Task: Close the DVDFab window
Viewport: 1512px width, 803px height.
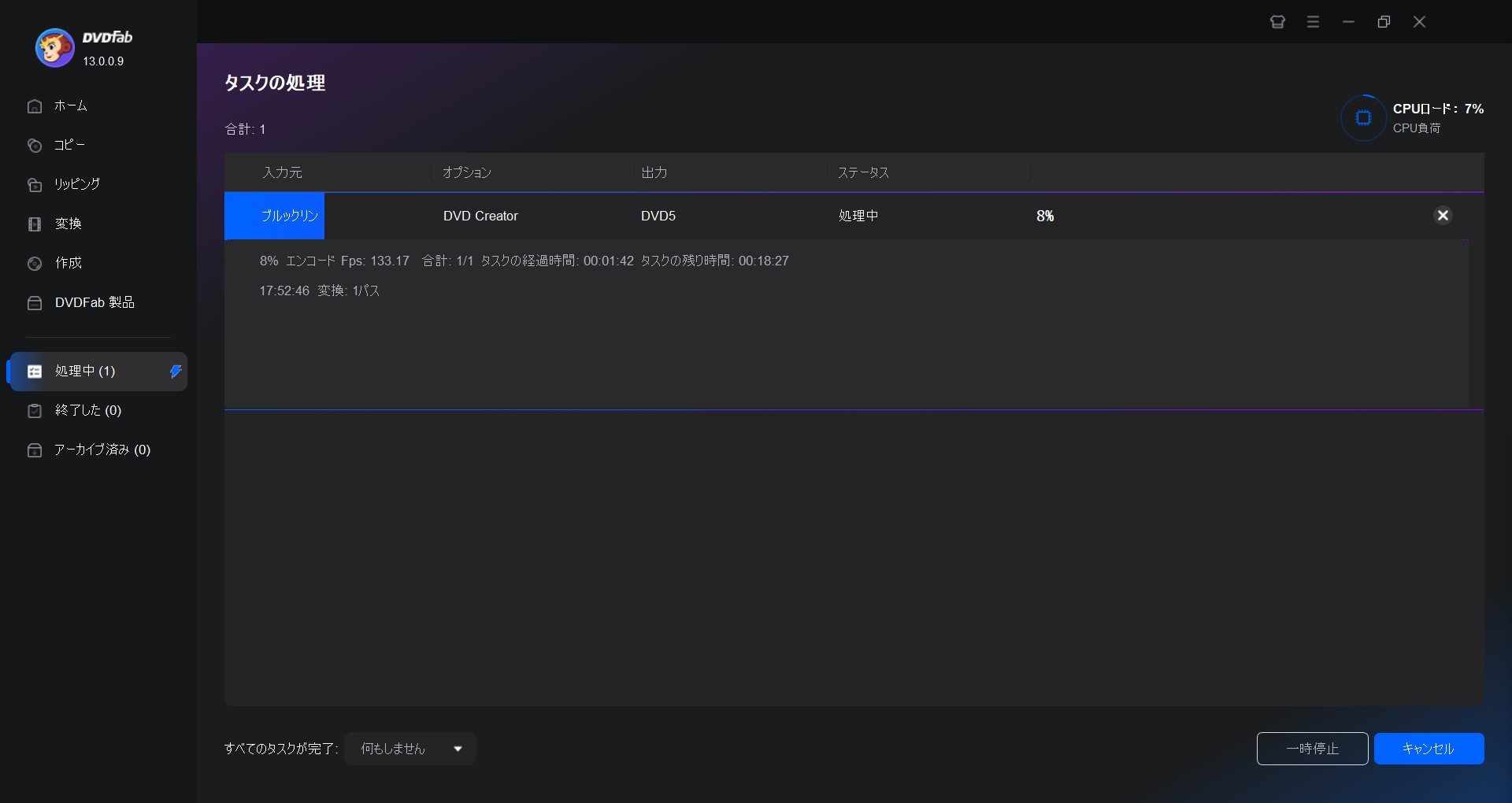Action: (1419, 22)
